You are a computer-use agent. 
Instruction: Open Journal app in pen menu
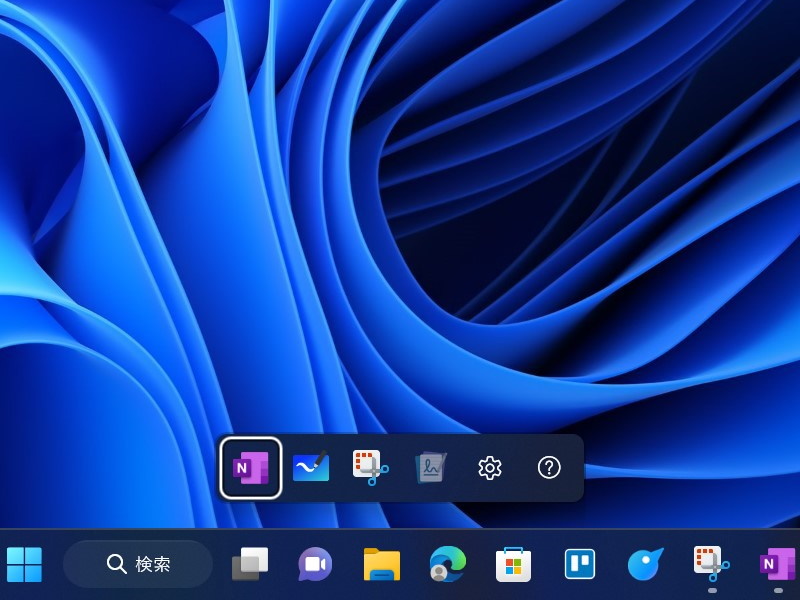(431, 467)
